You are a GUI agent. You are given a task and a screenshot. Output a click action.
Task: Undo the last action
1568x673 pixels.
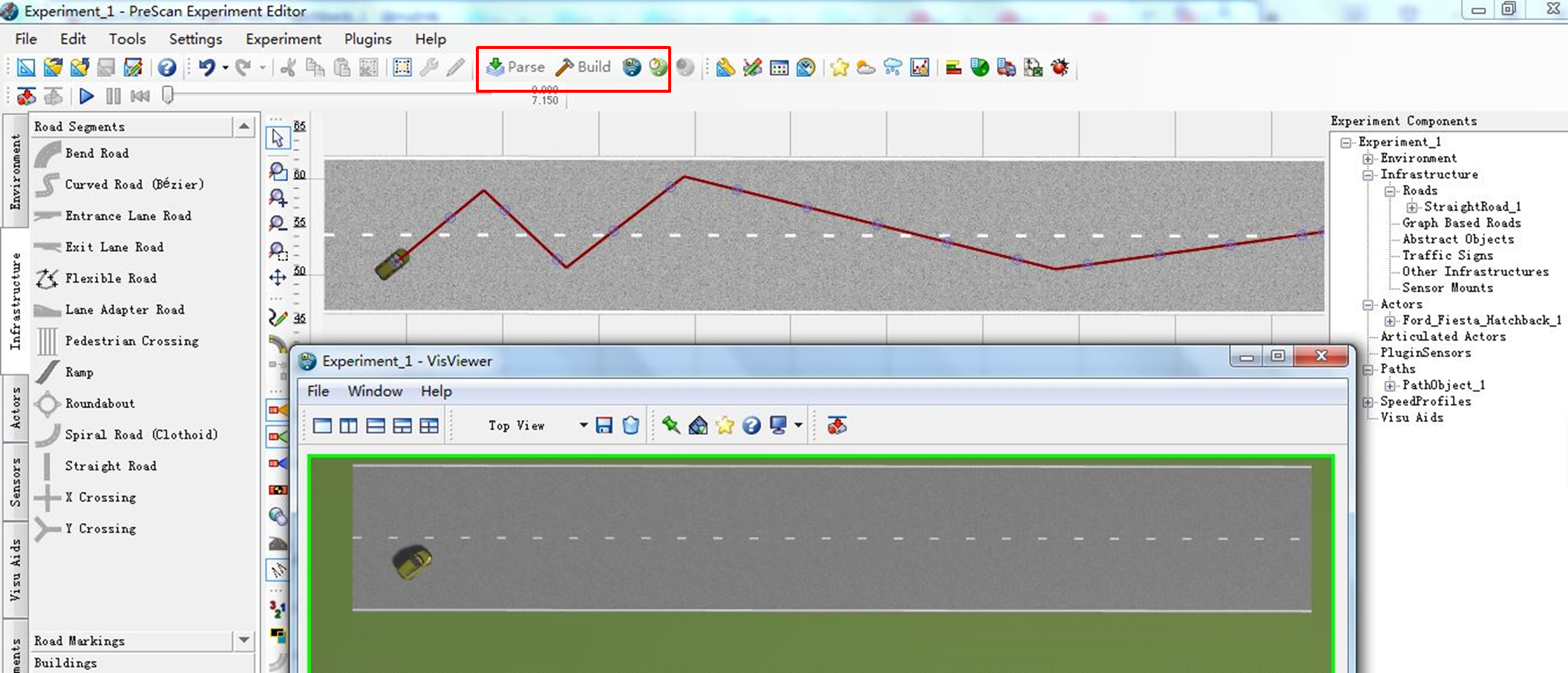click(x=206, y=68)
